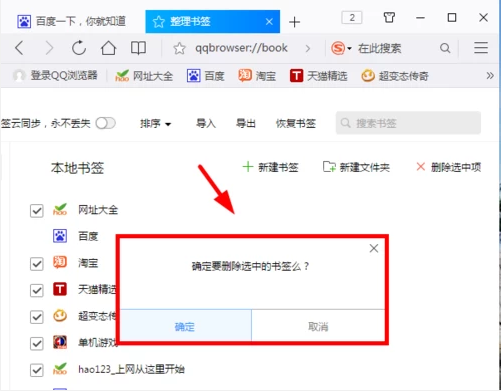Open 淘宝 bookmark in bookmarks bar
Image resolution: width=501 pixels, height=391 pixels.
pyautogui.click(x=257, y=76)
